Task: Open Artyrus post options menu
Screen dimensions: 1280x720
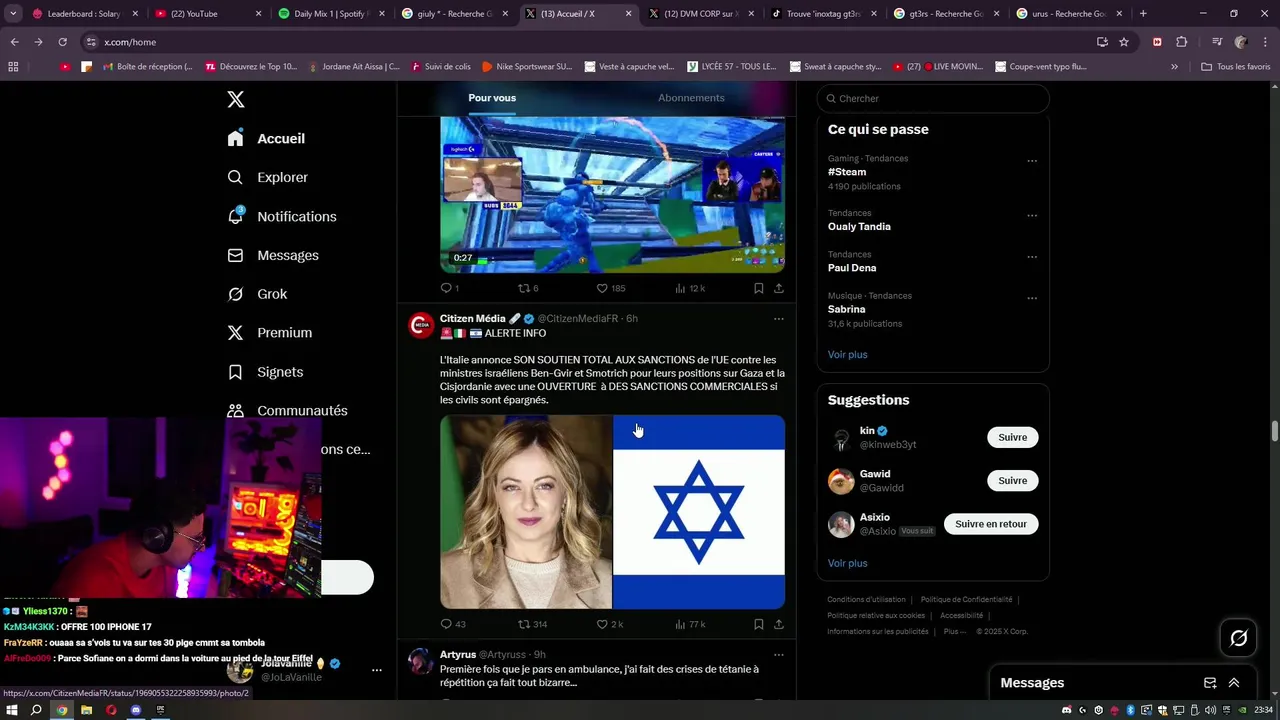Action: pyautogui.click(x=779, y=655)
